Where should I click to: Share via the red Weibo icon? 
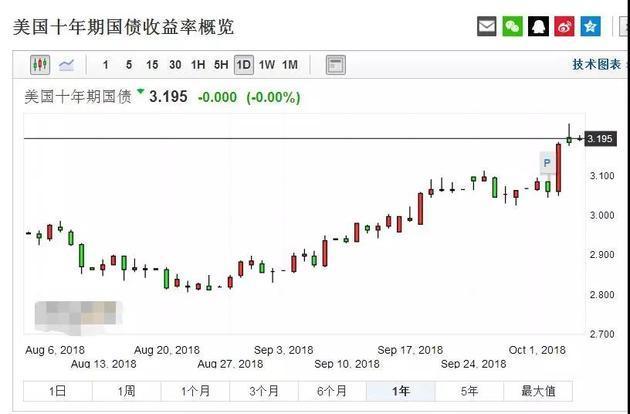coord(564,26)
